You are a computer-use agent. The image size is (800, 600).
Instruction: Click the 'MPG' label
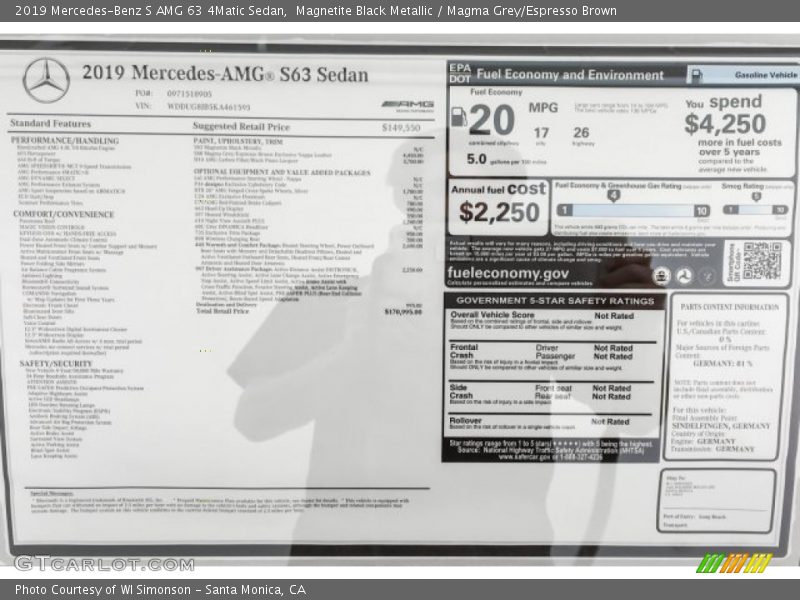[543, 108]
